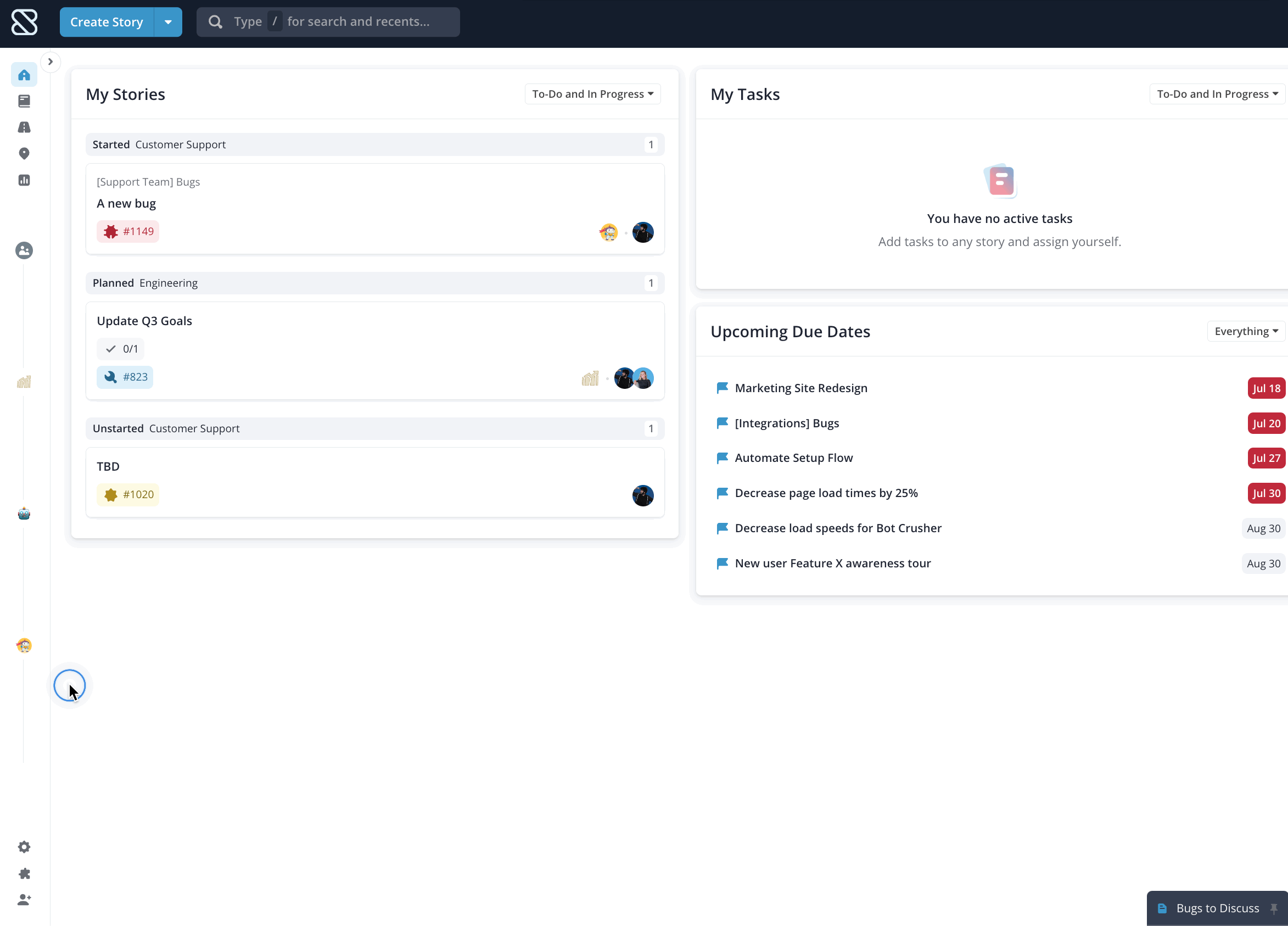Image resolution: width=1288 pixels, height=926 pixels.
Task: Open the Metrics panel icon
Action: click(x=24, y=180)
